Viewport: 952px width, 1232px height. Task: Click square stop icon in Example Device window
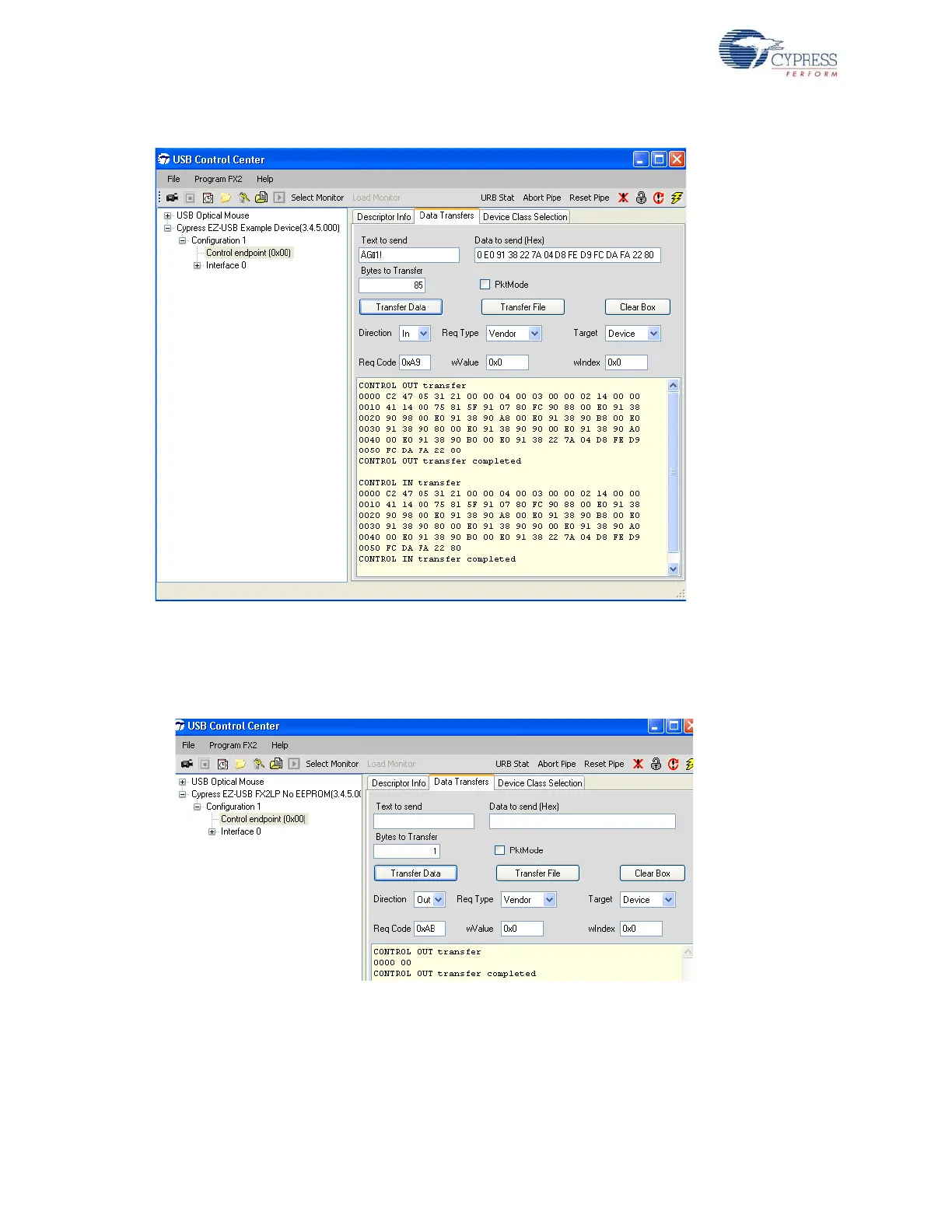(x=190, y=198)
